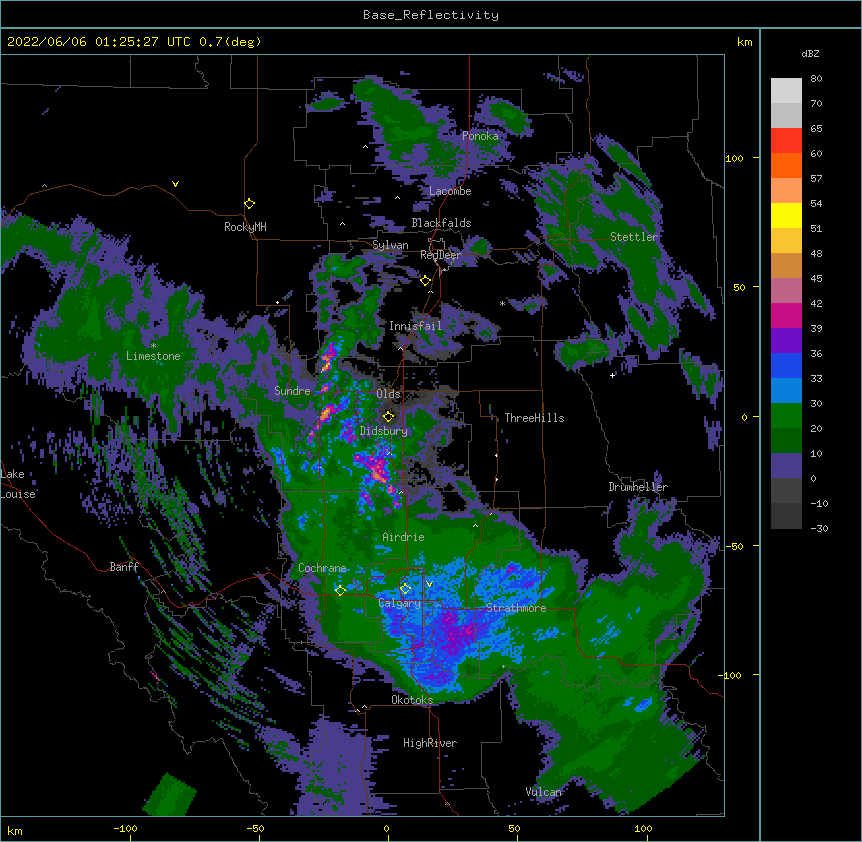Click the yellow diamond marker below RedDeer
Screen dimensions: 862x842
(x=426, y=281)
